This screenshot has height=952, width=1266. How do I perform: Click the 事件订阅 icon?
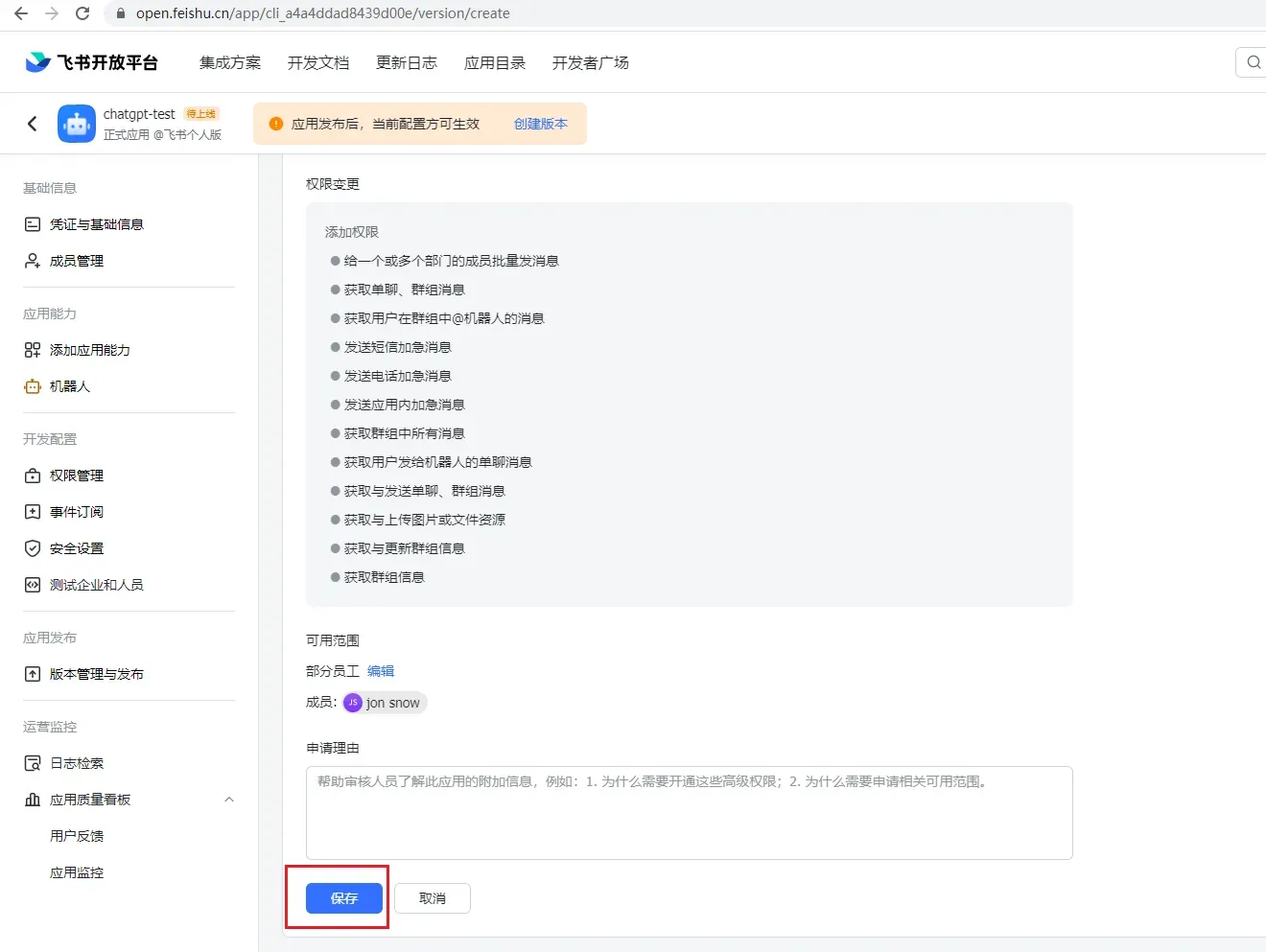click(x=33, y=512)
